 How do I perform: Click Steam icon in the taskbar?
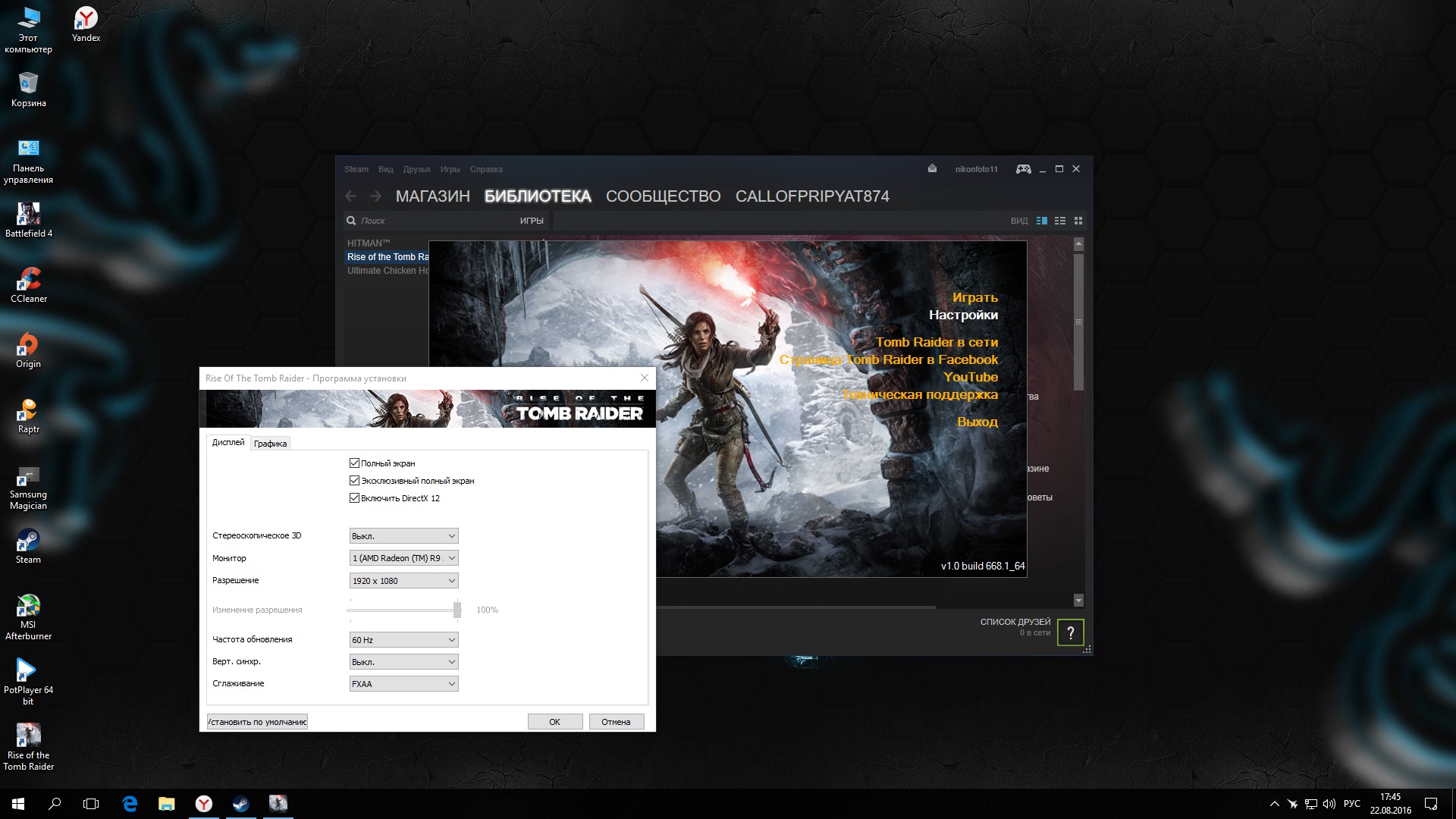(x=241, y=804)
